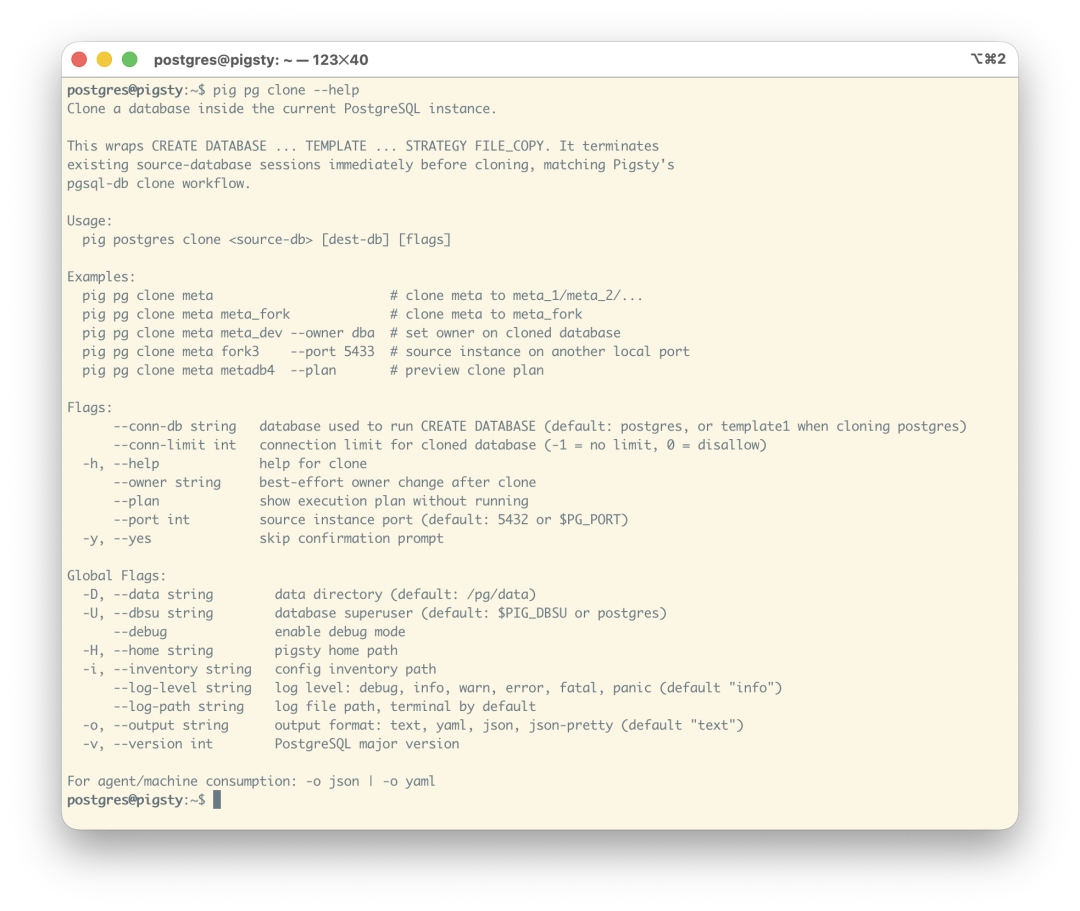Click the "--conn-db string" flag
1080x911 pixels.
click(175, 426)
